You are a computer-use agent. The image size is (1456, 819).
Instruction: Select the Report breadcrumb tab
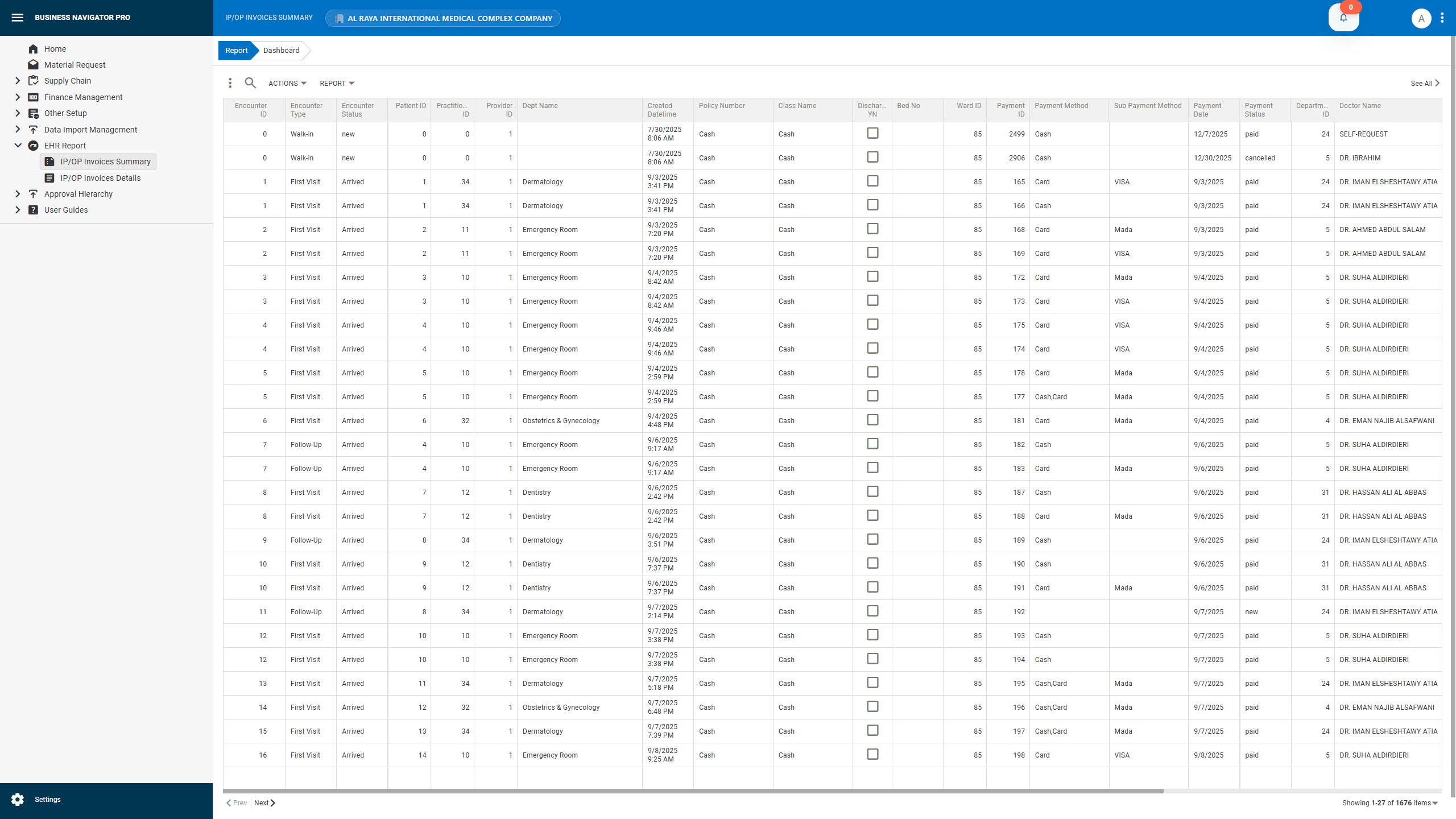click(x=236, y=50)
